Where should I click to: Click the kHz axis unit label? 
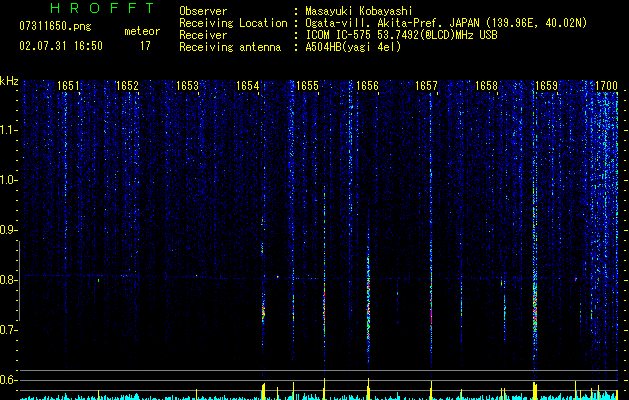coord(9,81)
